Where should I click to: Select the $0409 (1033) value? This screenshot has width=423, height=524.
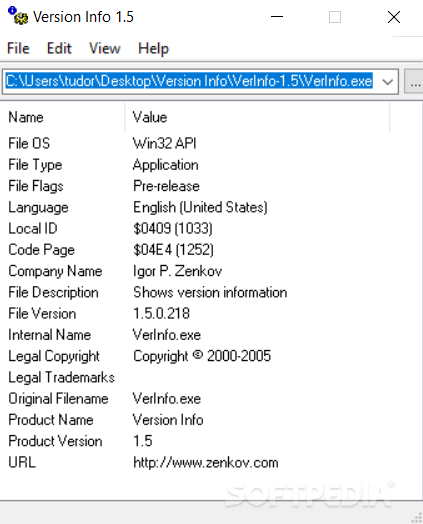(x=173, y=229)
